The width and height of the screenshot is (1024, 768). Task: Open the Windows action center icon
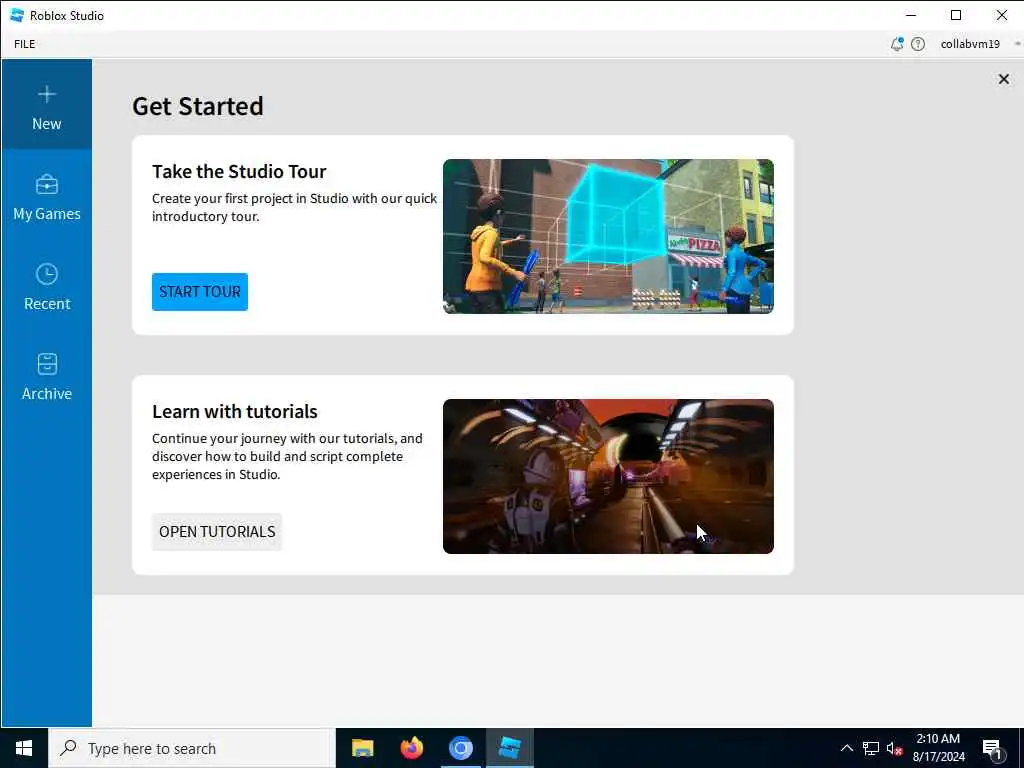point(992,749)
